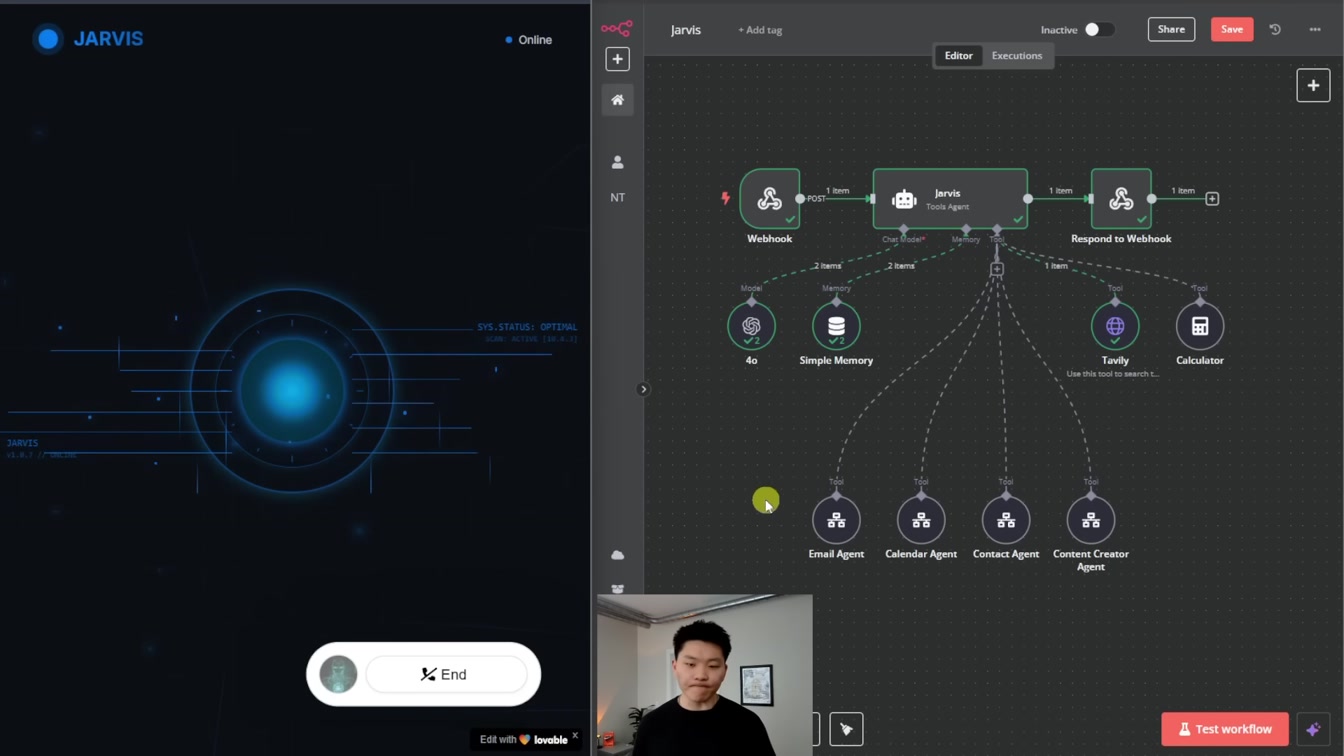Click the Share button
The height and width of the screenshot is (756, 1344).
click(1171, 30)
